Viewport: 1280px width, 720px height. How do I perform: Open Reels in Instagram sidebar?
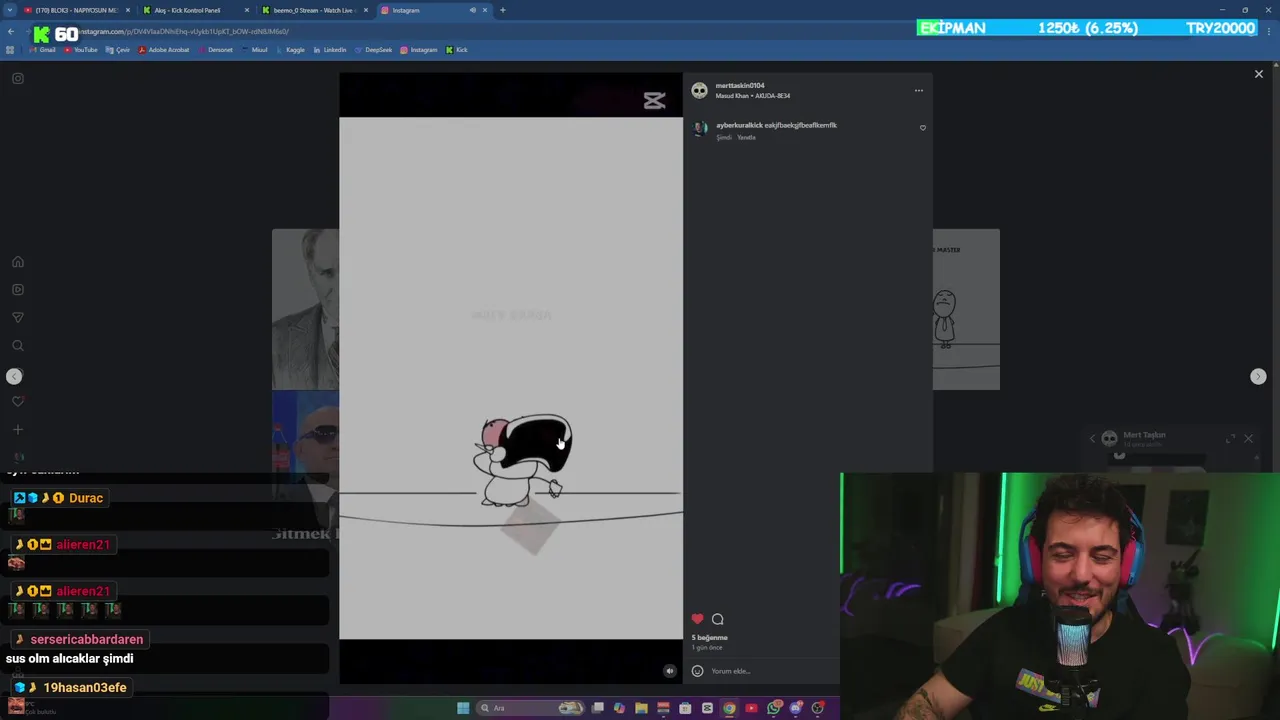point(18,290)
